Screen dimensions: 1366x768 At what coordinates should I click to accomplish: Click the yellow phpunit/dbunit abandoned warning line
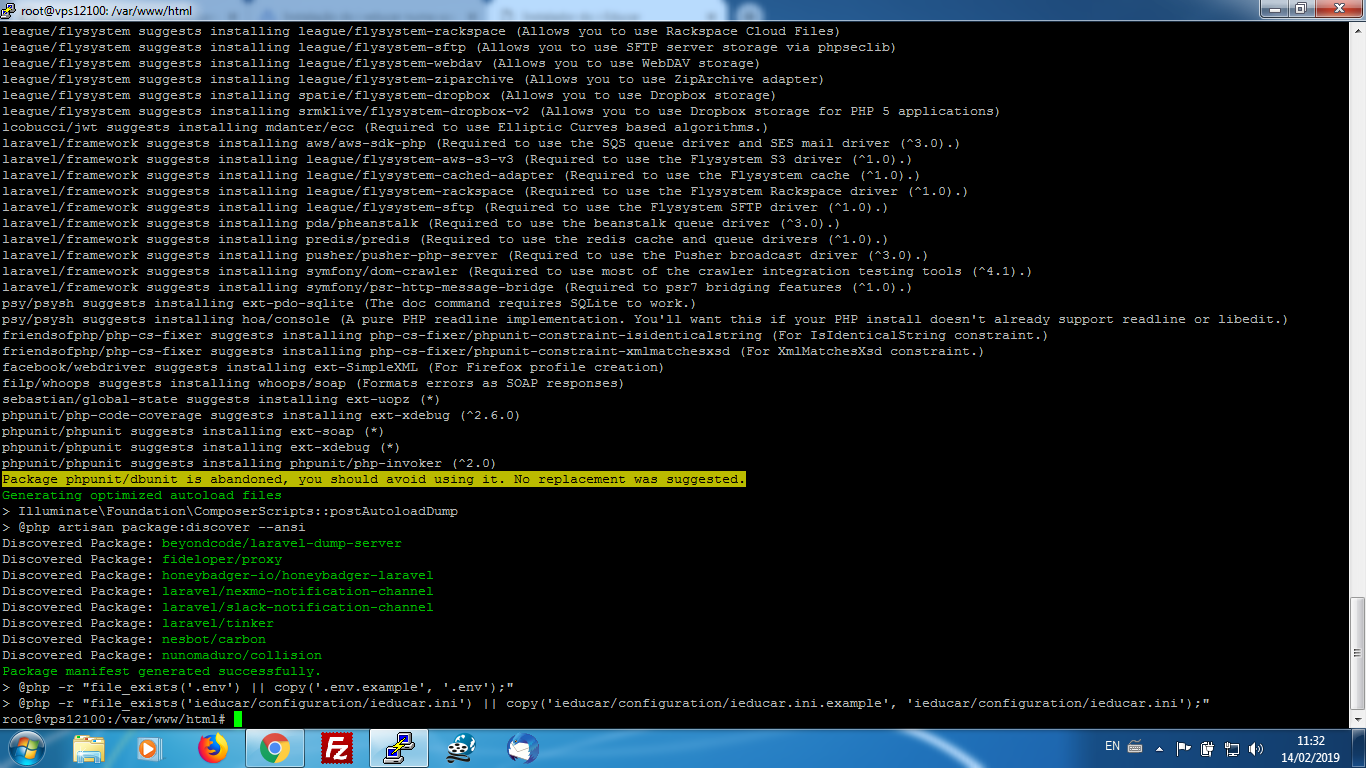pos(374,479)
